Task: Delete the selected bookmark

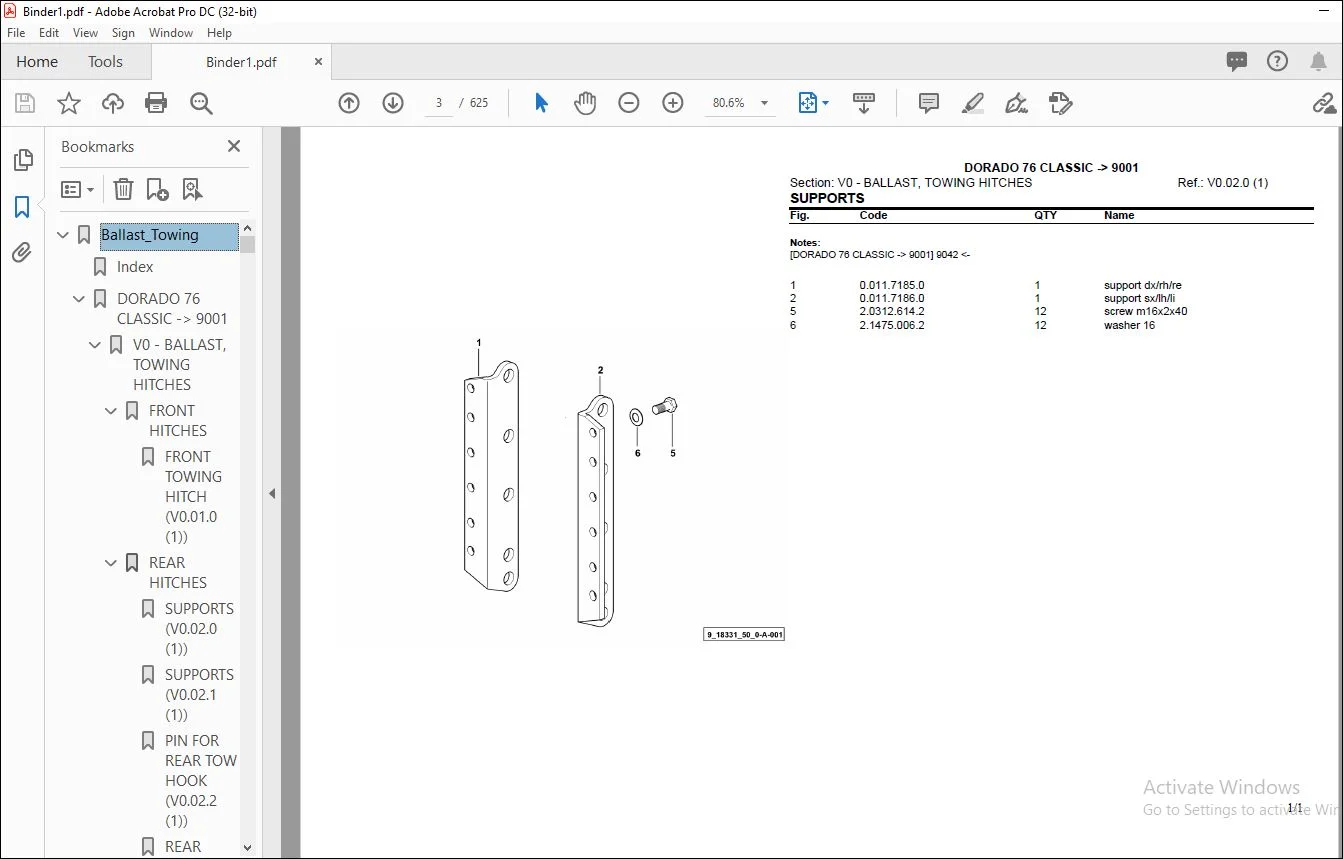Action: pyautogui.click(x=123, y=189)
